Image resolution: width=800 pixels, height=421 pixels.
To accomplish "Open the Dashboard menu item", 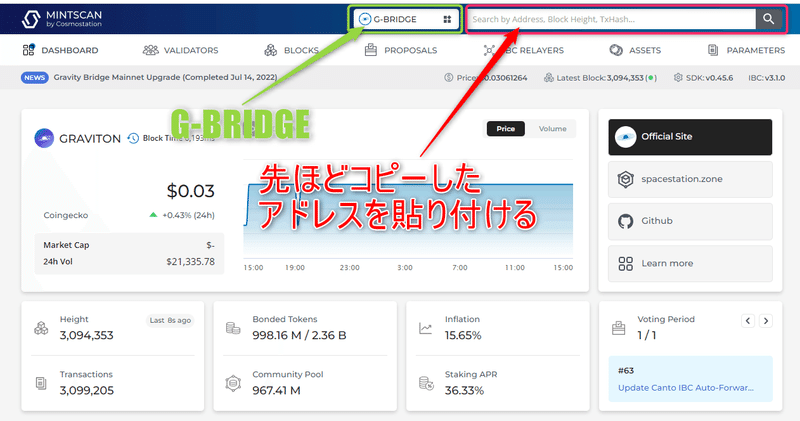I will point(60,50).
